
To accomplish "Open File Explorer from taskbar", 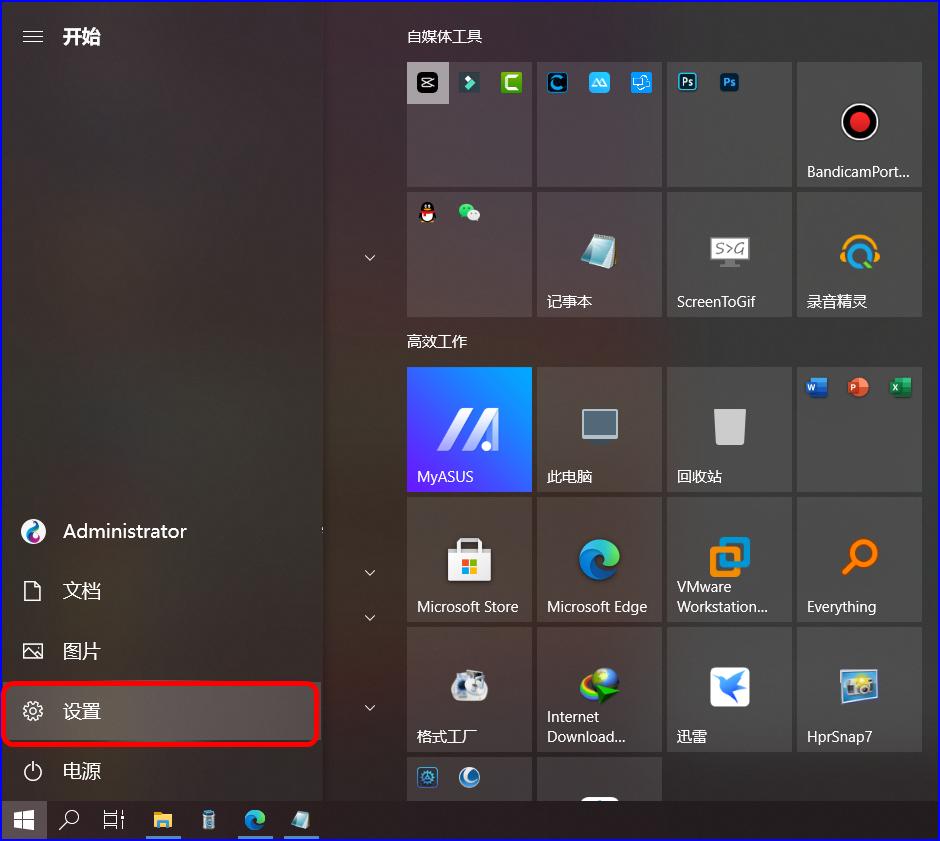I will [163, 819].
